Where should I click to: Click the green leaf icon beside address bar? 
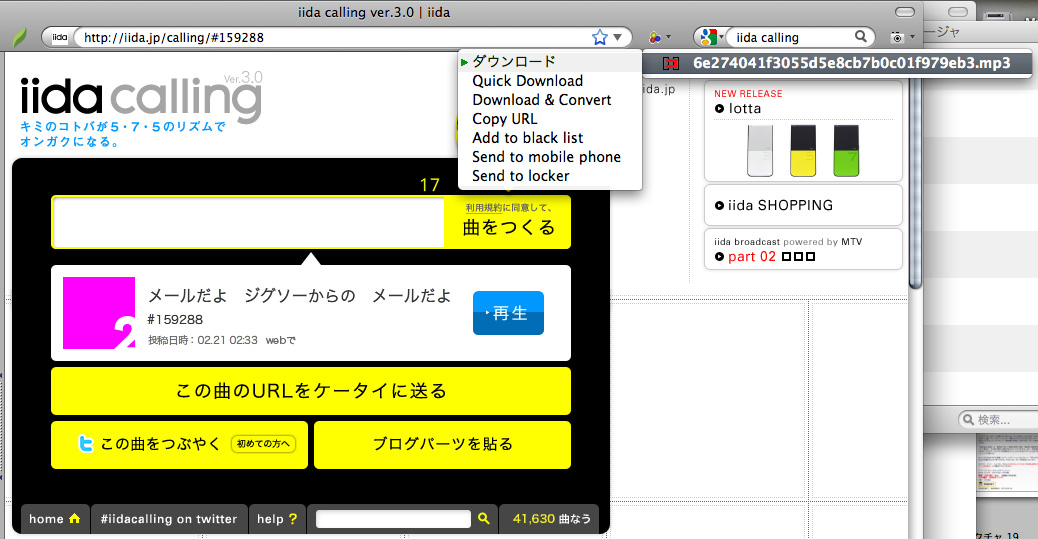click(20, 38)
